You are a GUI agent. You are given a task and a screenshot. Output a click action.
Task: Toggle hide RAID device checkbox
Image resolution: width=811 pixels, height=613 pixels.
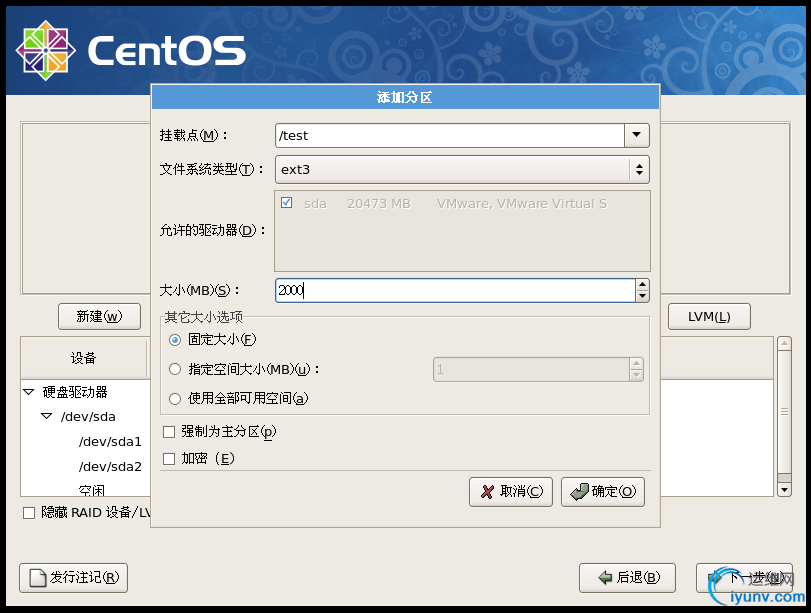(x=29, y=513)
